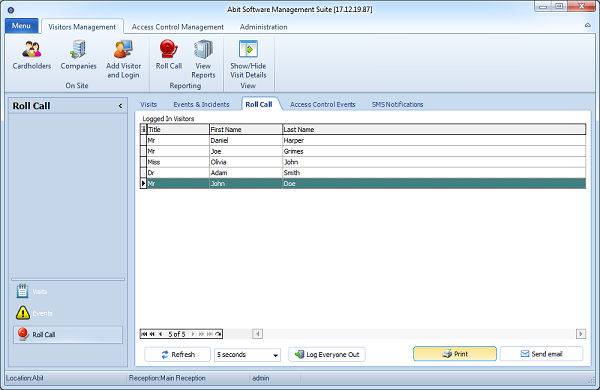Open the Events & Incidents tab
Viewport: 600px width, 390px height.
[201, 104]
